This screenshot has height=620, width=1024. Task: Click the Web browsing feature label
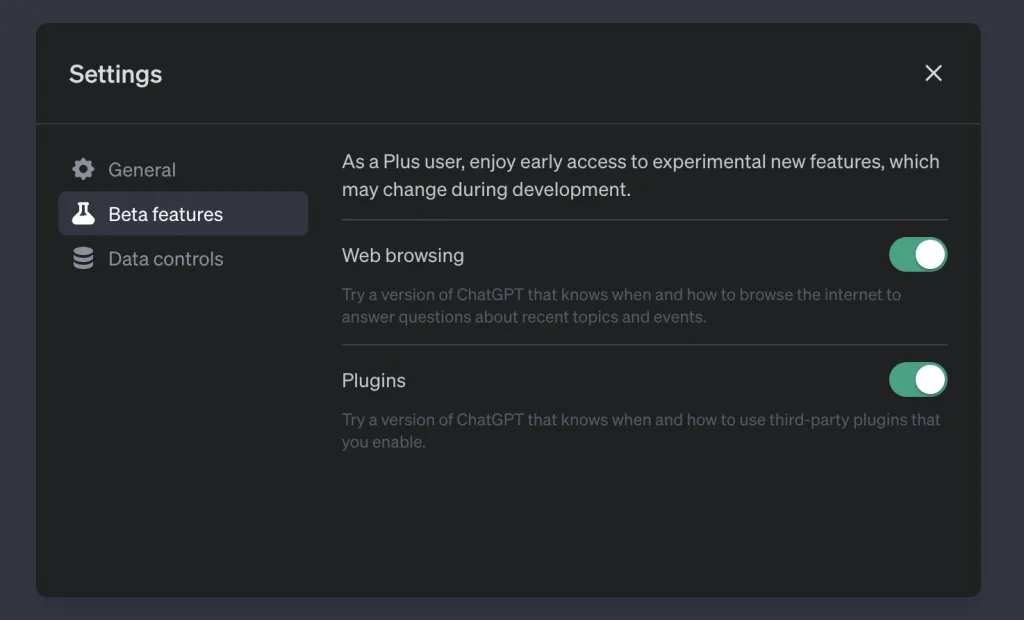pos(403,255)
